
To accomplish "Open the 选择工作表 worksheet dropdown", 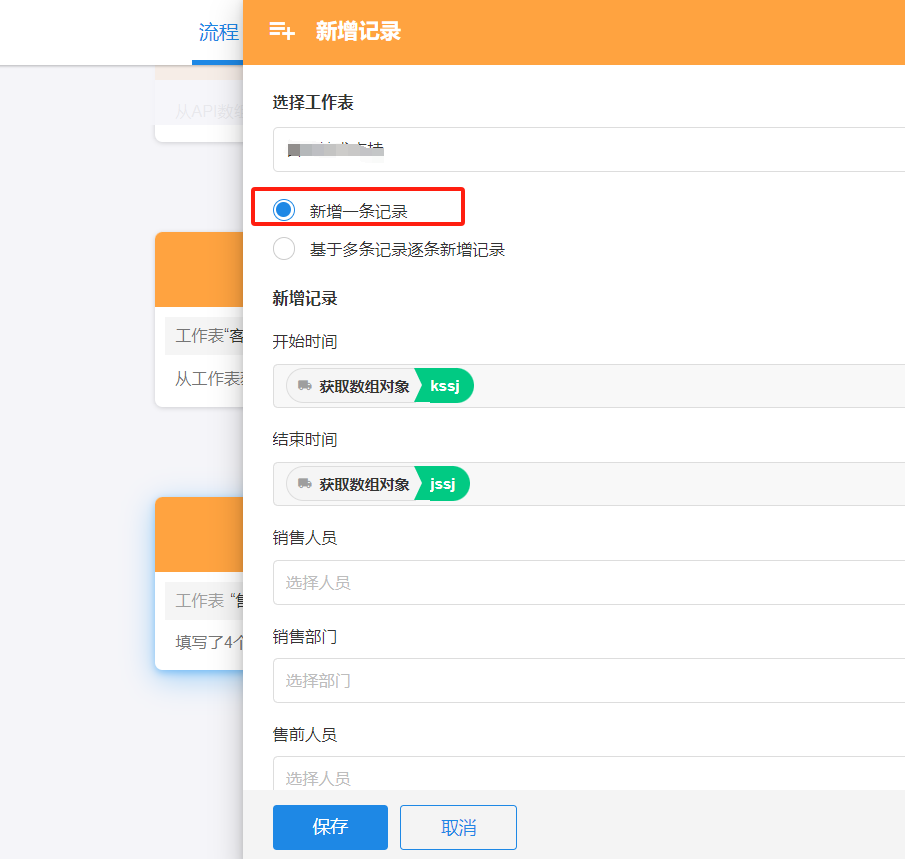I will coord(588,150).
